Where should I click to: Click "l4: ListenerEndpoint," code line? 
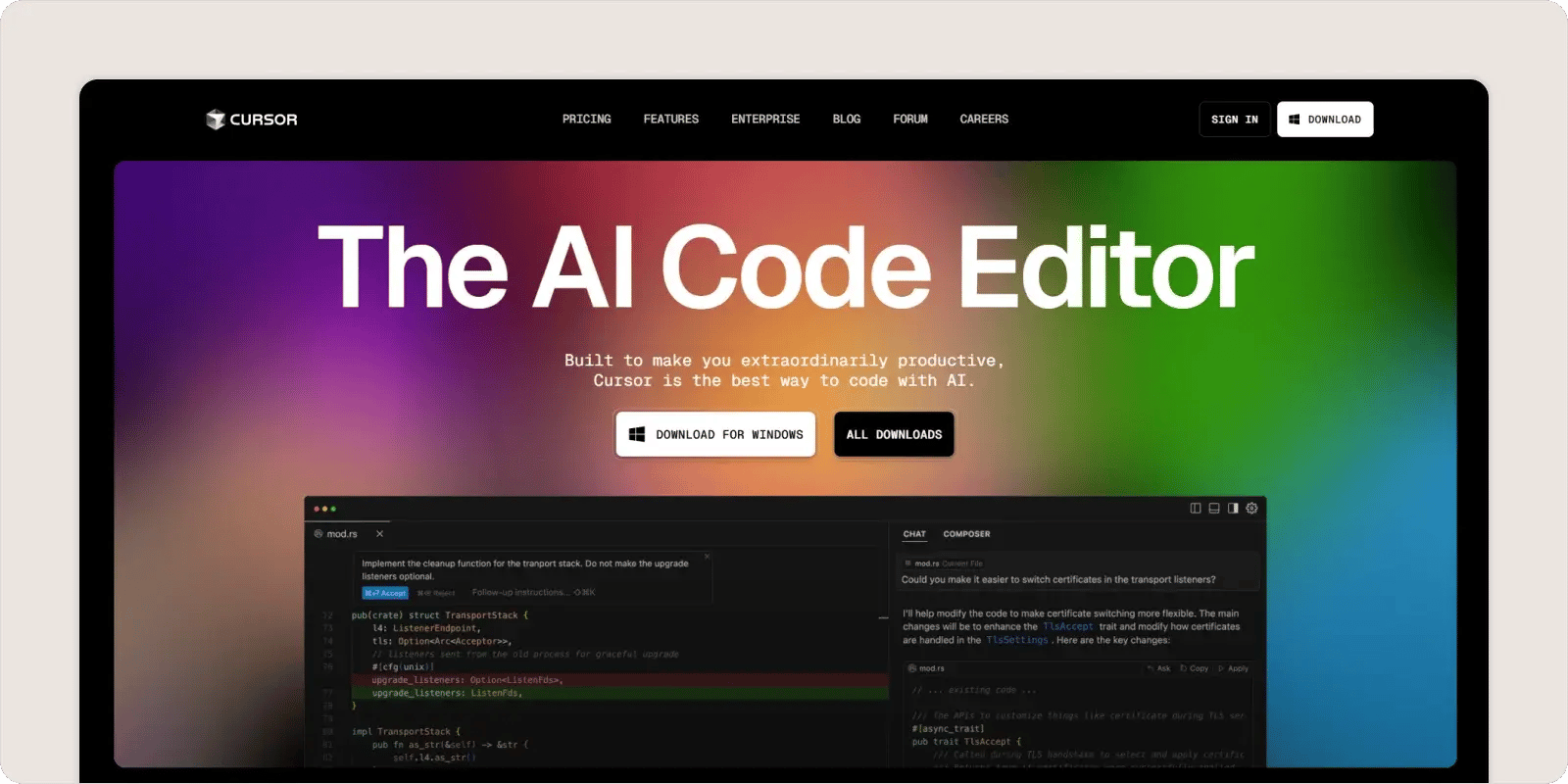coord(426,628)
